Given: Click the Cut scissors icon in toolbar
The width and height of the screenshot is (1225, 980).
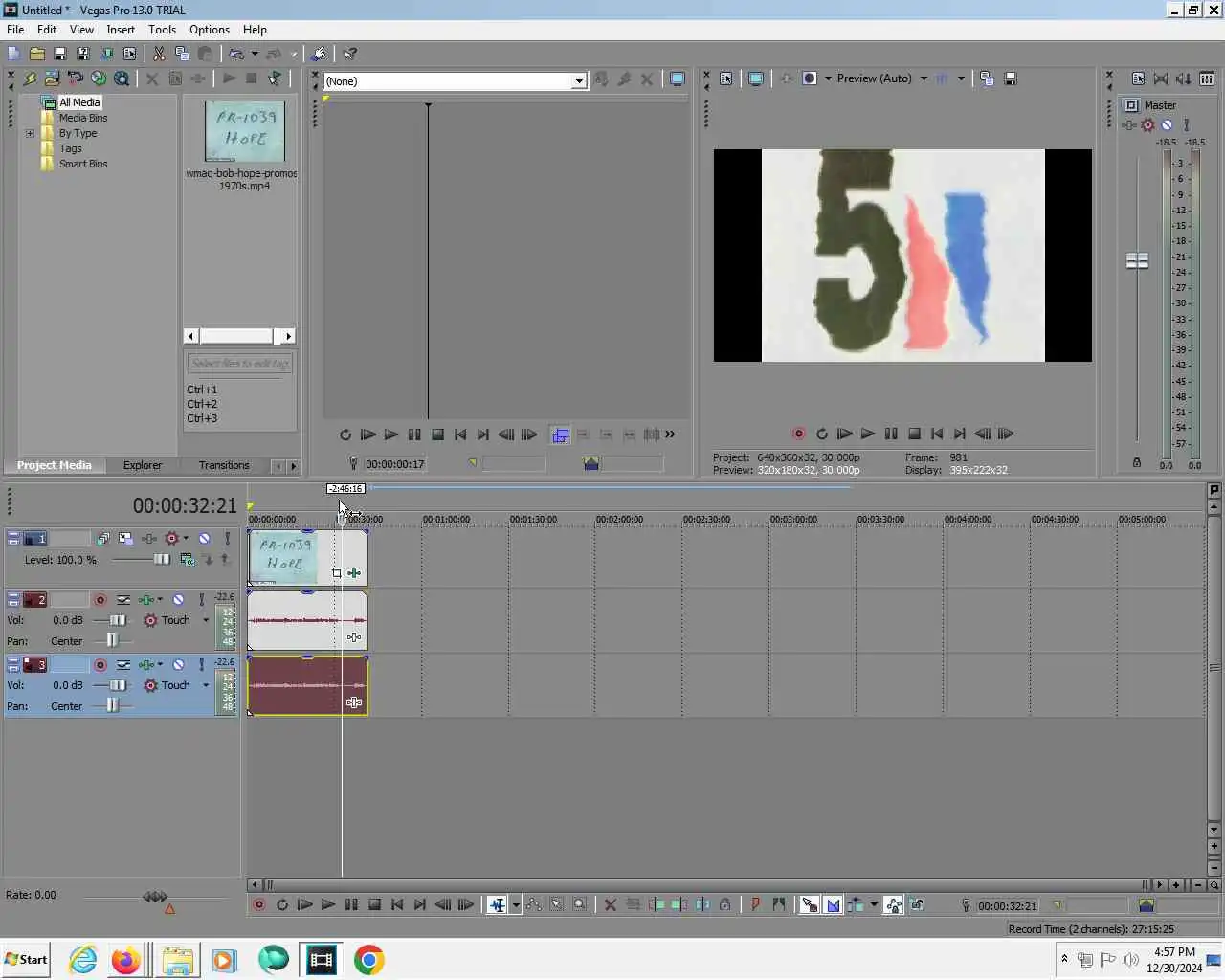Looking at the screenshot, I should pos(159,54).
